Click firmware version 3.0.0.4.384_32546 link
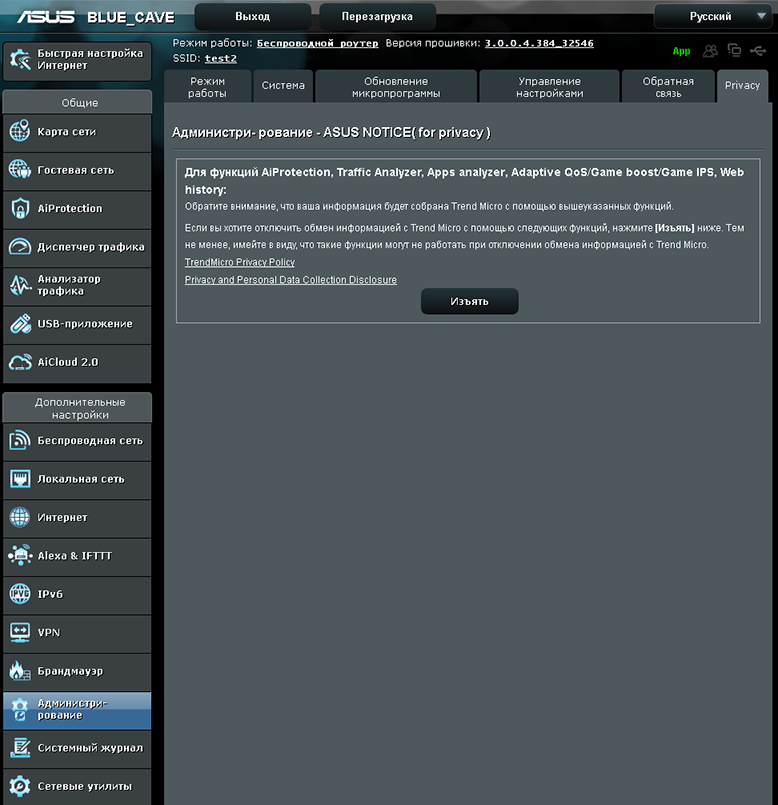Viewport: 778px width, 805px height. [x=539, y=43]
